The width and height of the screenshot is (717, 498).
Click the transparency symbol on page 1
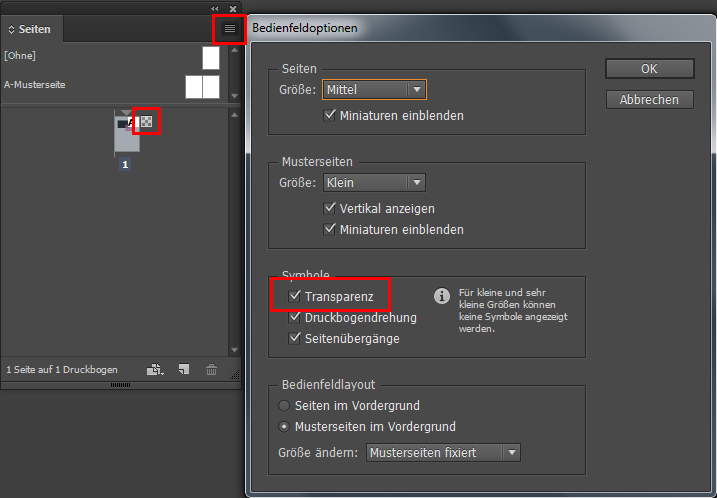[147, 122]
